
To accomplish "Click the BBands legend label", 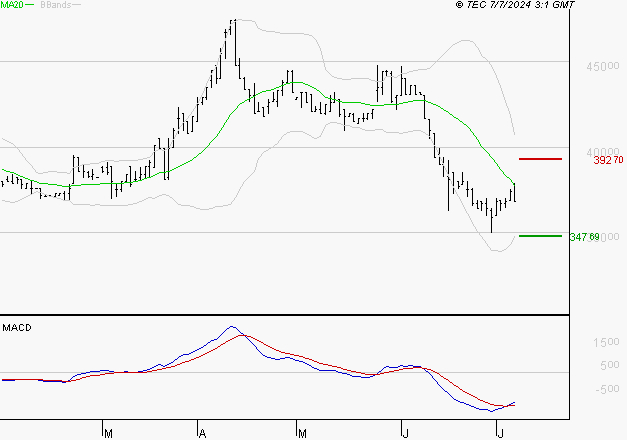I will click(x=56, y=5).
